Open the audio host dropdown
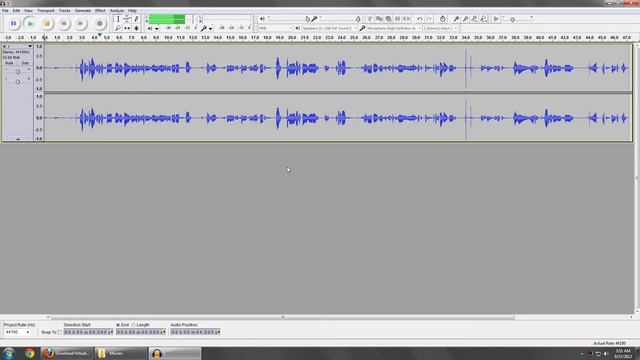 275,28
